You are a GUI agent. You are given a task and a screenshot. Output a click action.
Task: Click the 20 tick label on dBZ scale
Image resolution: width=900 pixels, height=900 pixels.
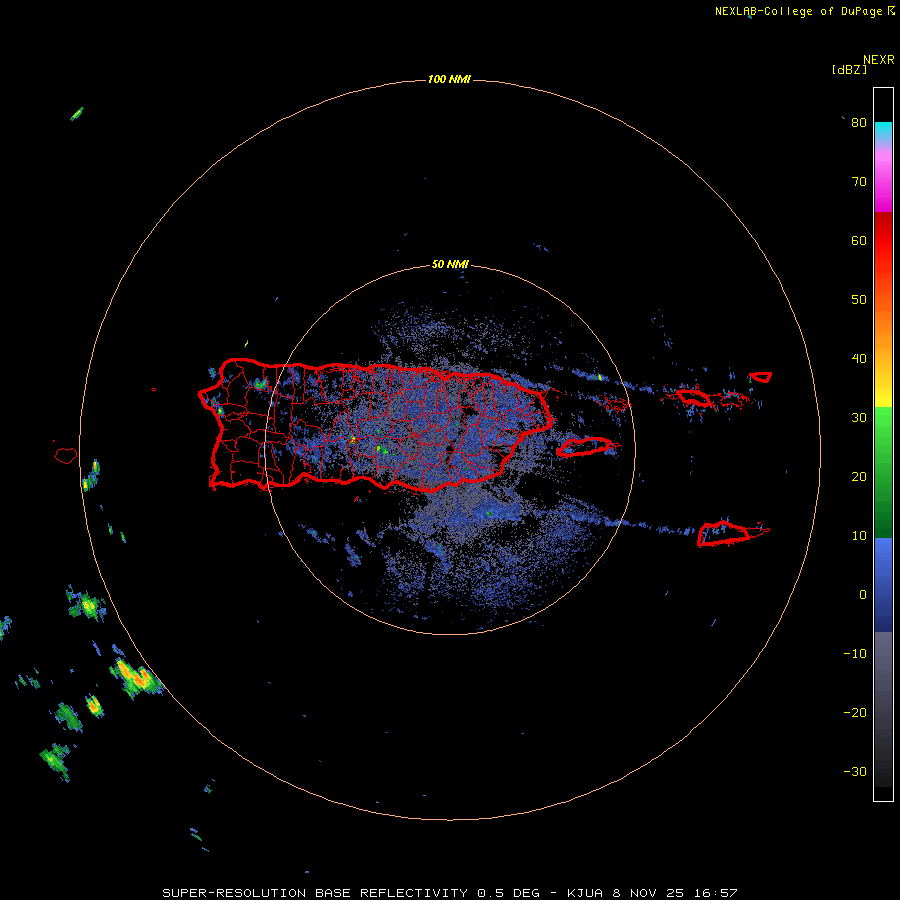[x=859, y=477]
